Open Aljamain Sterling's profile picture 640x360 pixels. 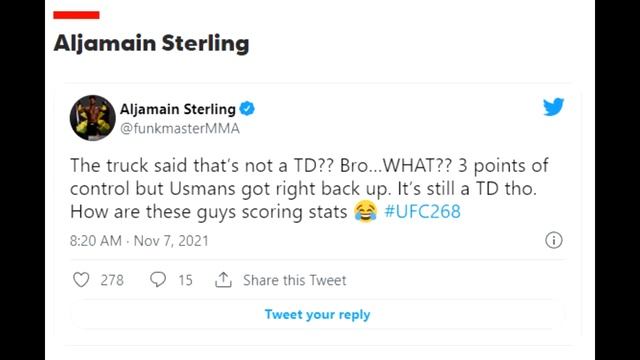[x=93, y=118]
